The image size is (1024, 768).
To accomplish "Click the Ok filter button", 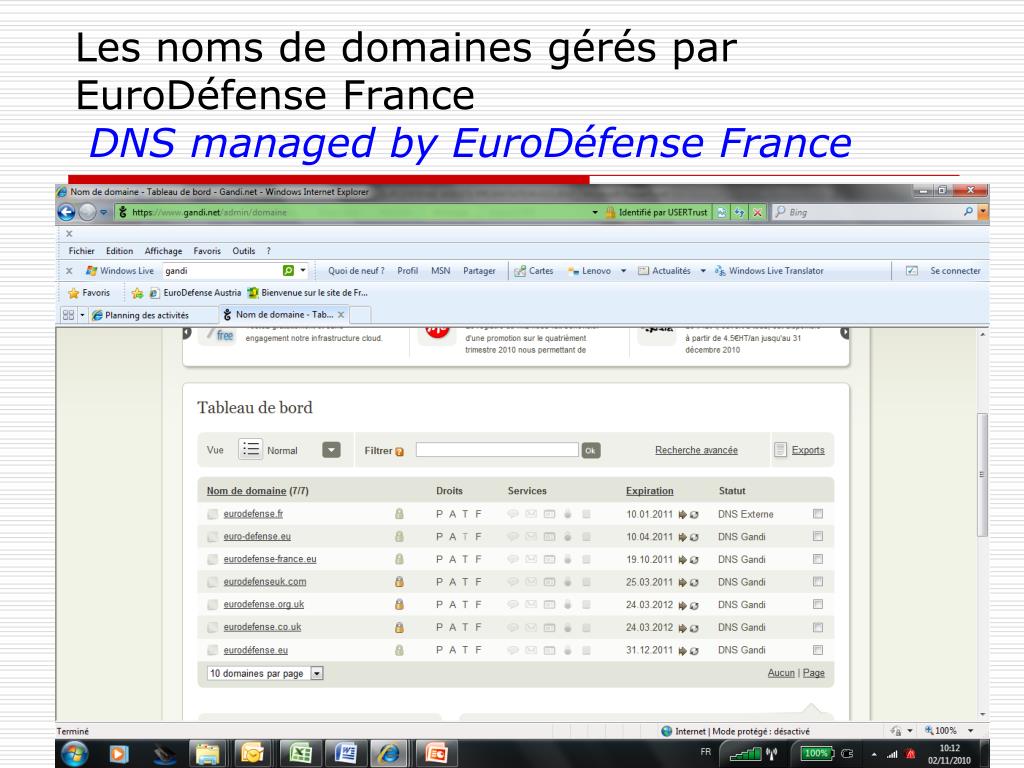I will (591, 451).
